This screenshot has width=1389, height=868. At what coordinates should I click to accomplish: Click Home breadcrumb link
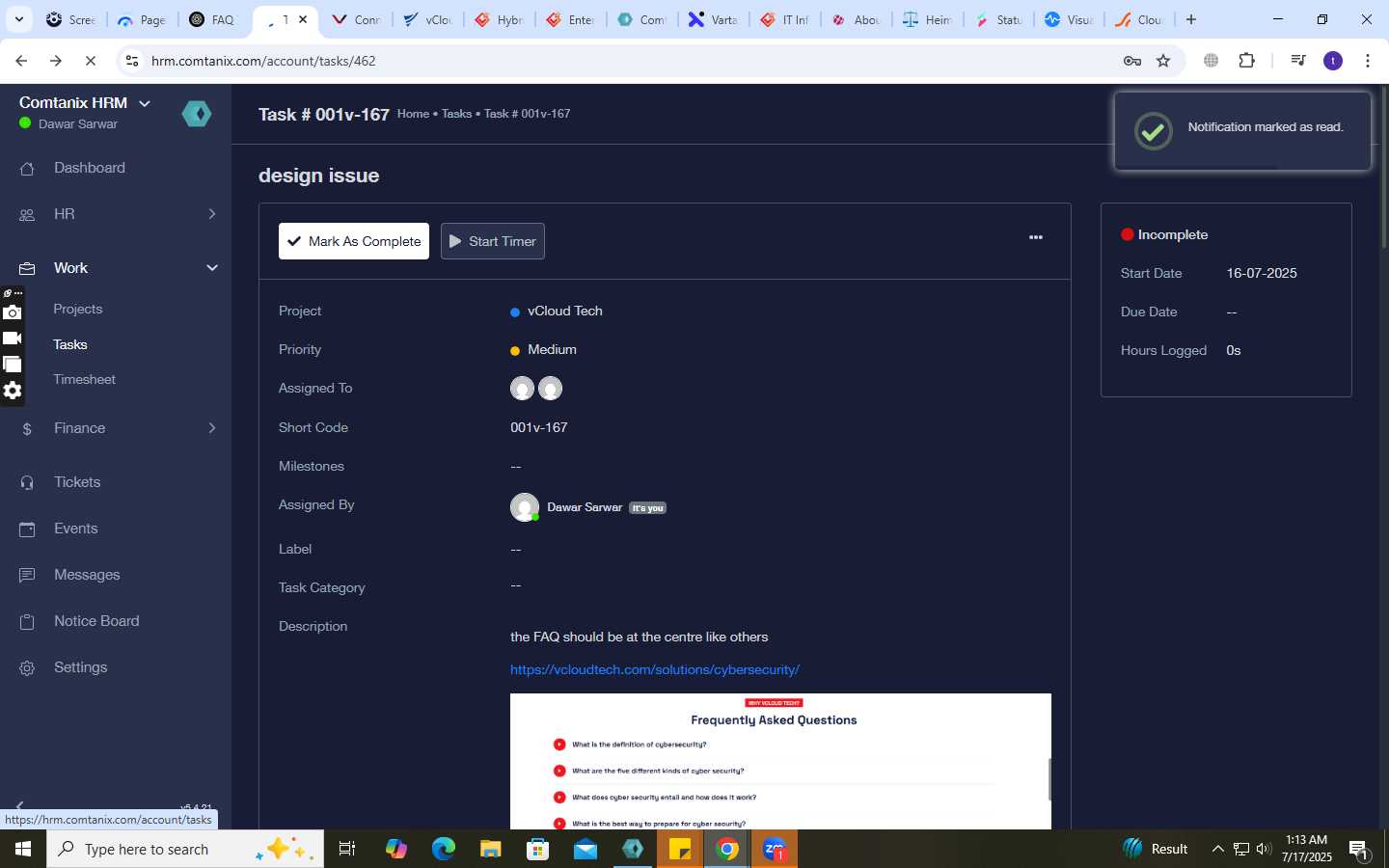[413, 114]
